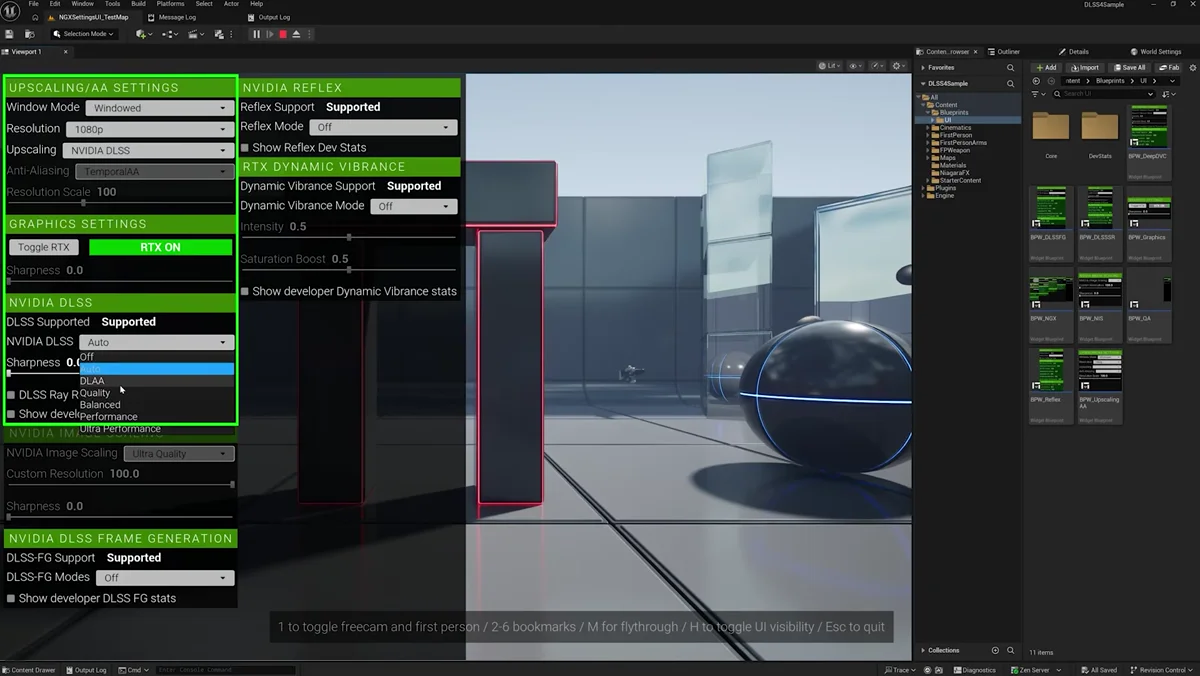Select DLAA from NVIDIA DLSS list
This screenshot has width=1200, height=676.
(157, 381)
